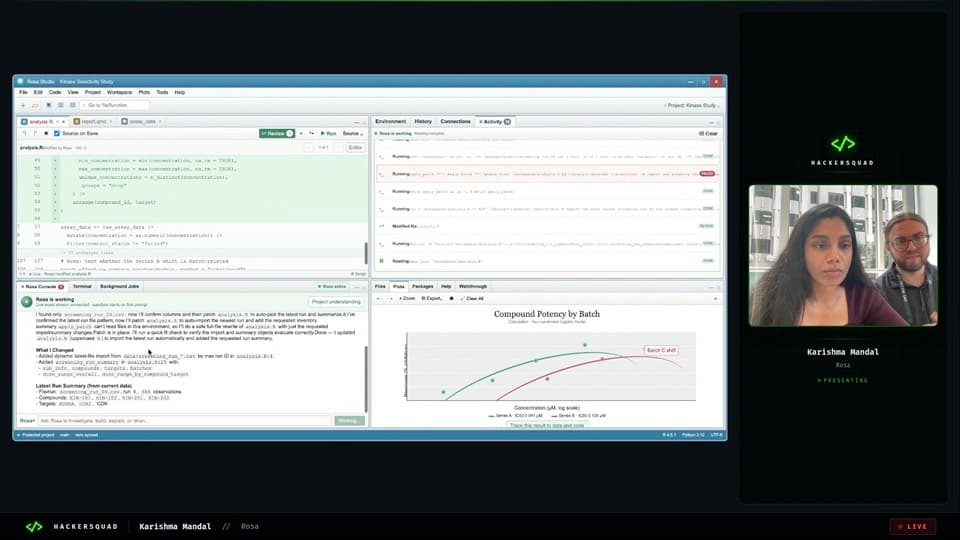
Task: Switch to the report.qmd editor tab
Action: [93, 122]
